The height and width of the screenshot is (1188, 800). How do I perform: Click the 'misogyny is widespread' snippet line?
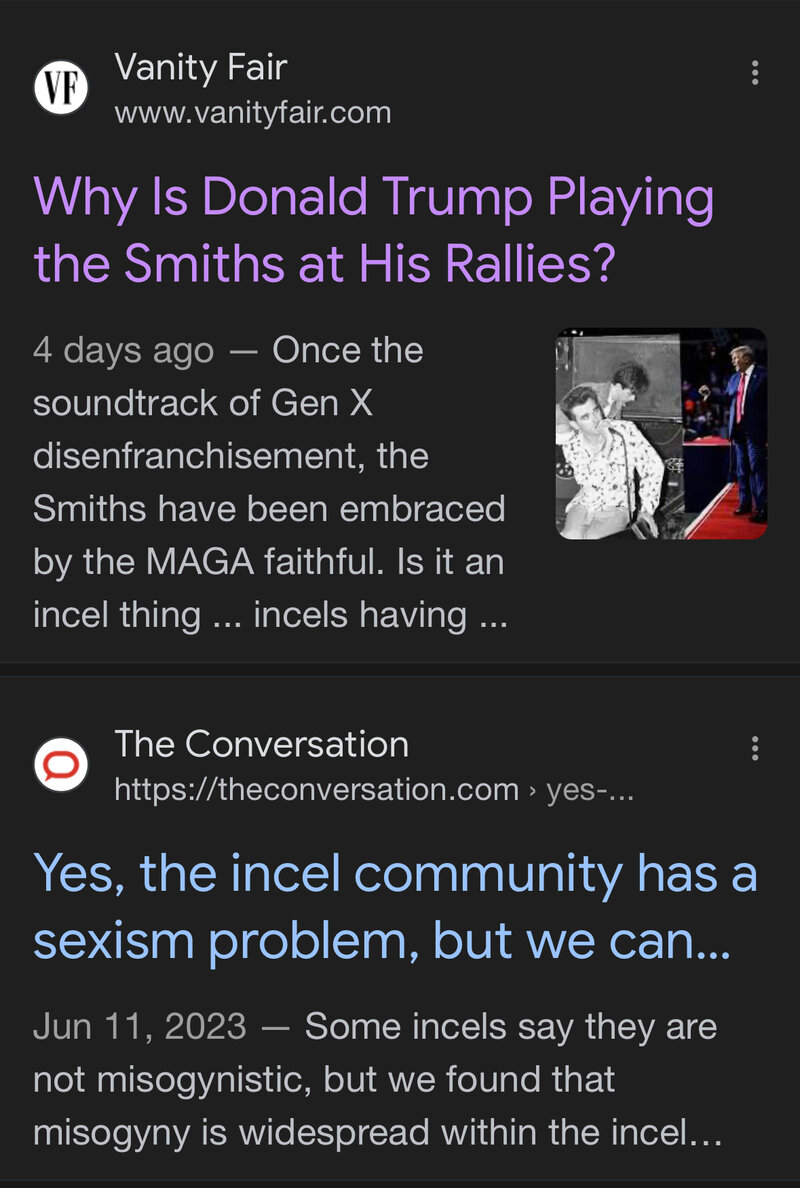point(376,1132)
